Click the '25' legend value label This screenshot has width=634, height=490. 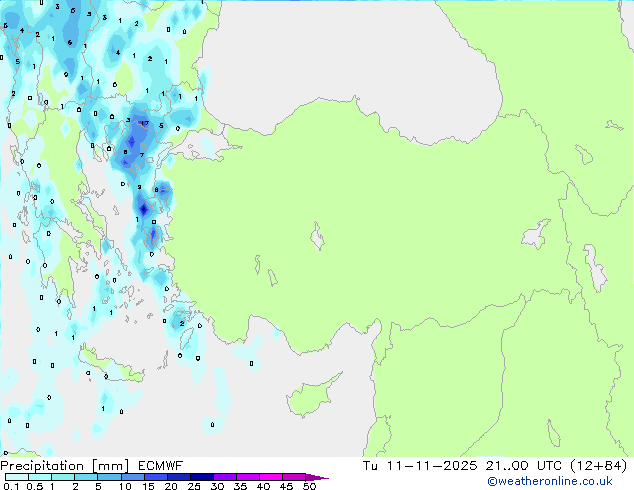194,486
